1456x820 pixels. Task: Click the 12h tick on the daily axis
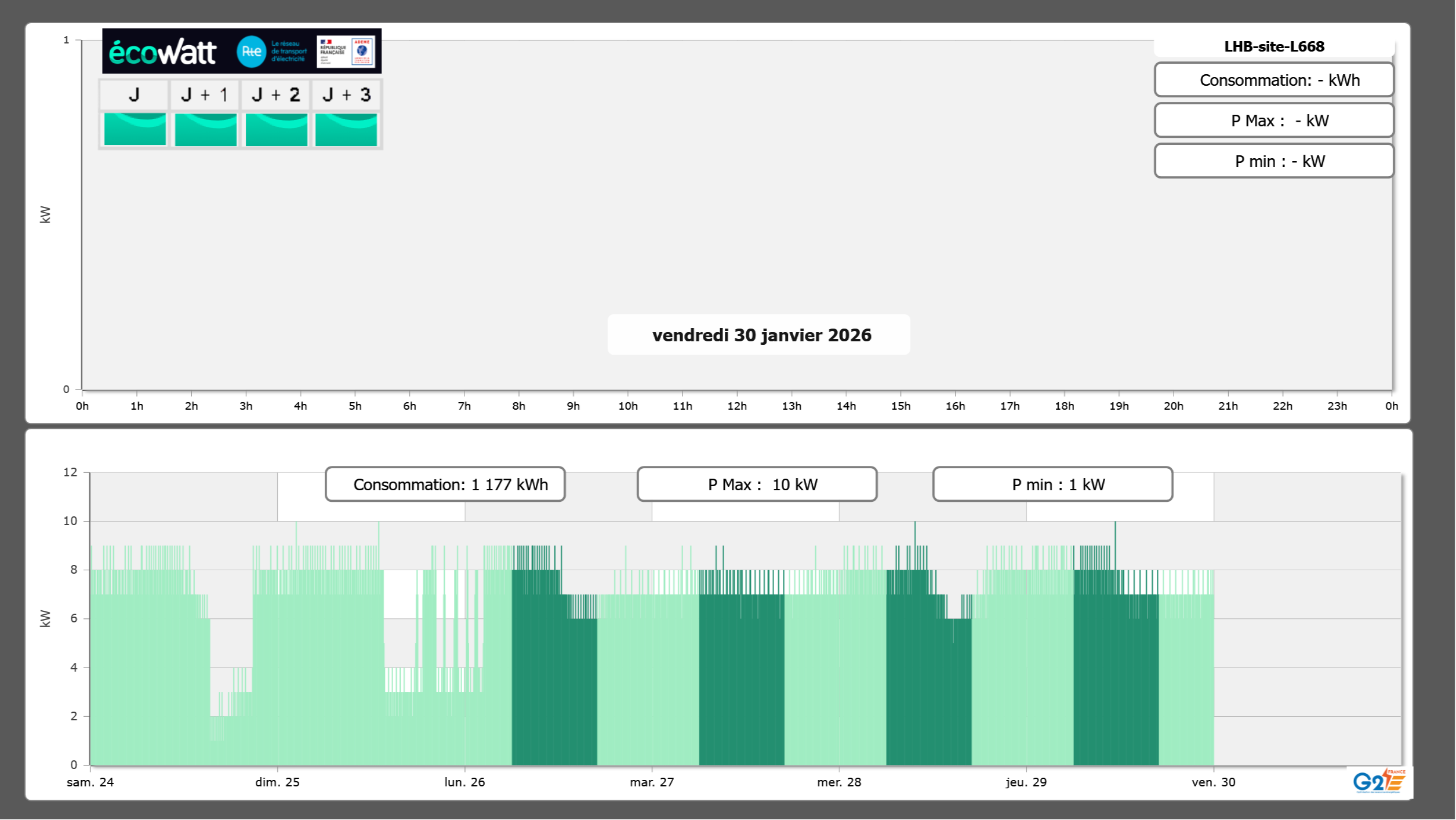pos(737,406)
